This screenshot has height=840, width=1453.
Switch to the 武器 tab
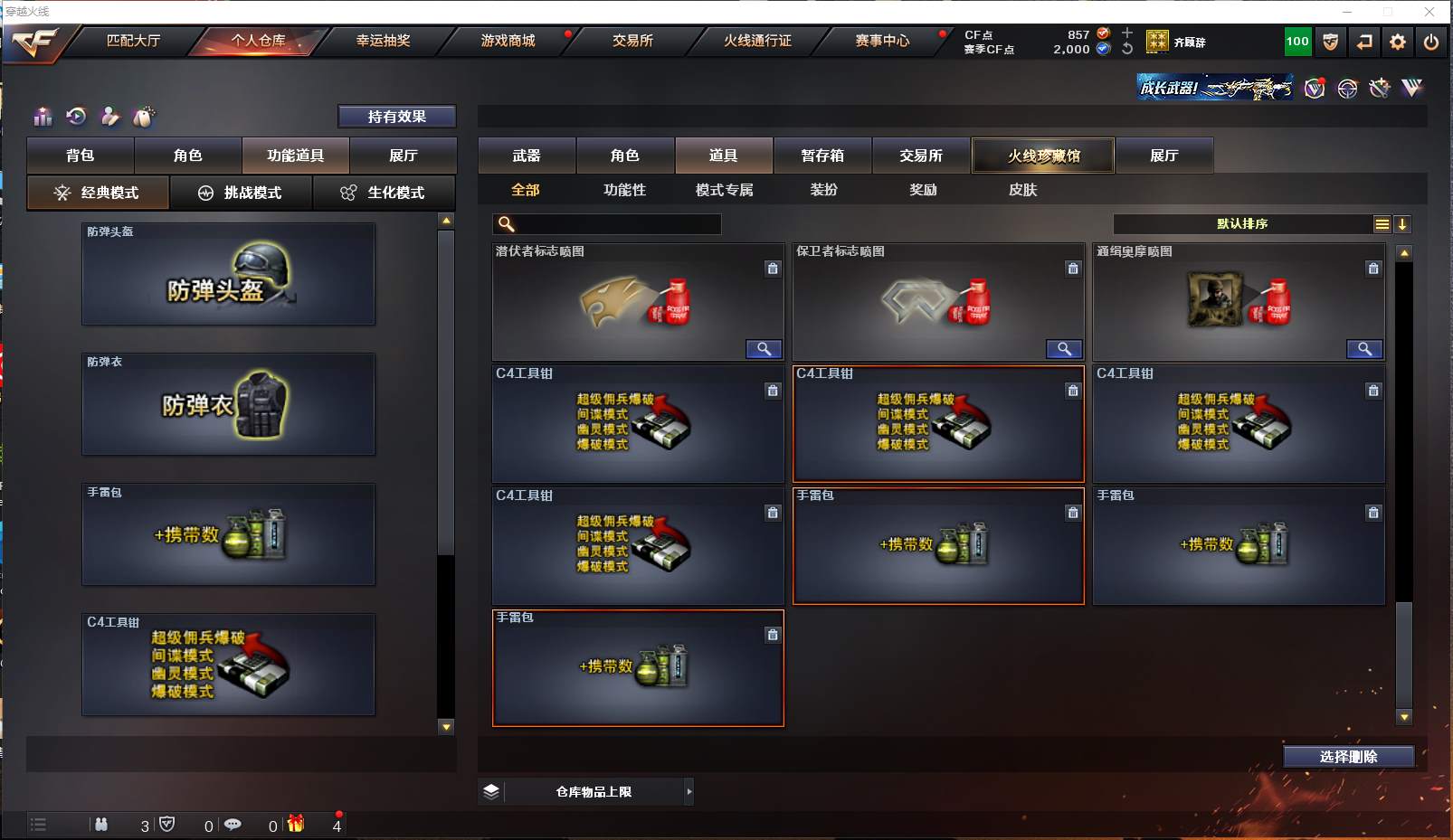coord(527,156)
